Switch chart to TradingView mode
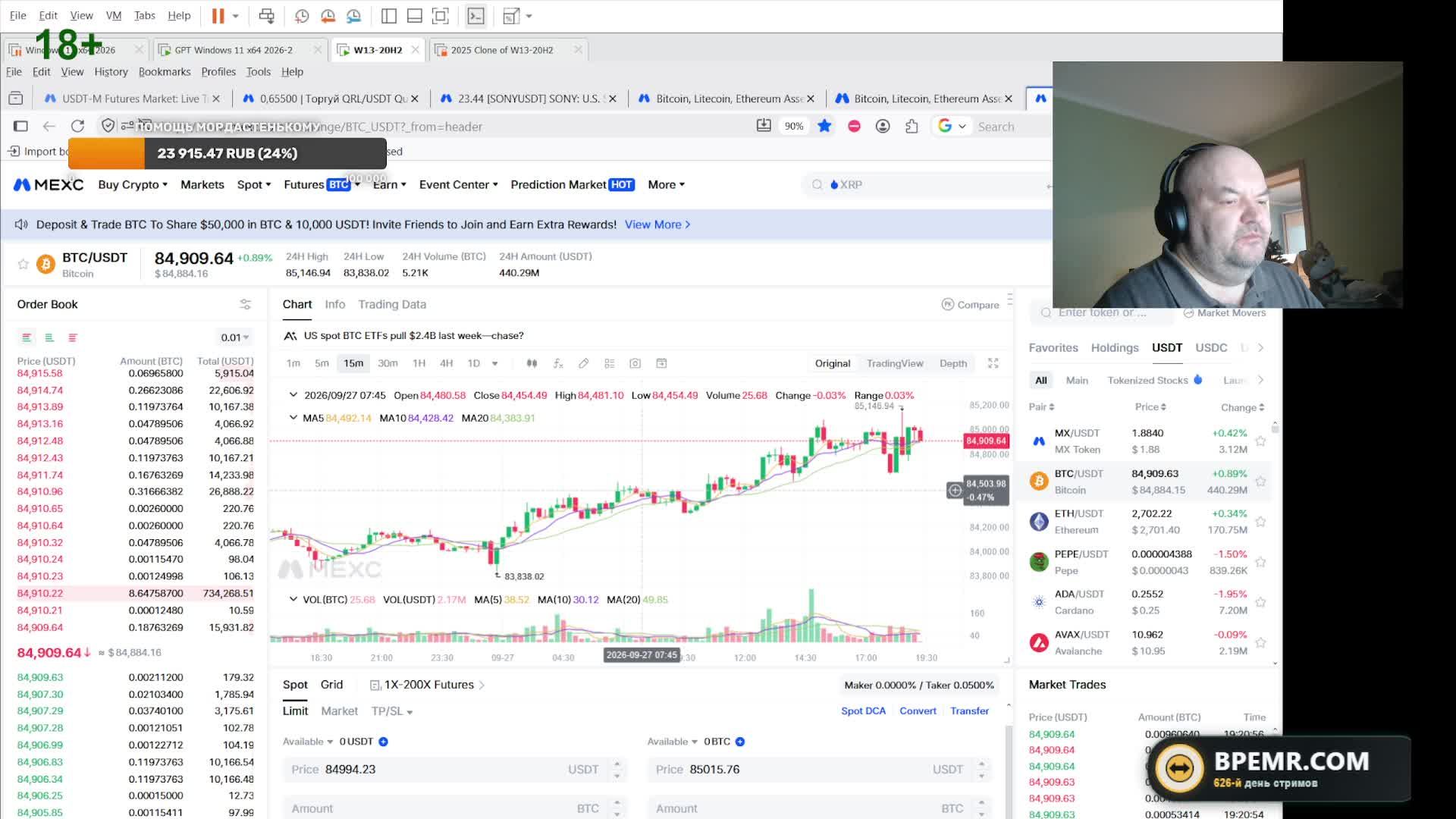 [x=895, y=363]
